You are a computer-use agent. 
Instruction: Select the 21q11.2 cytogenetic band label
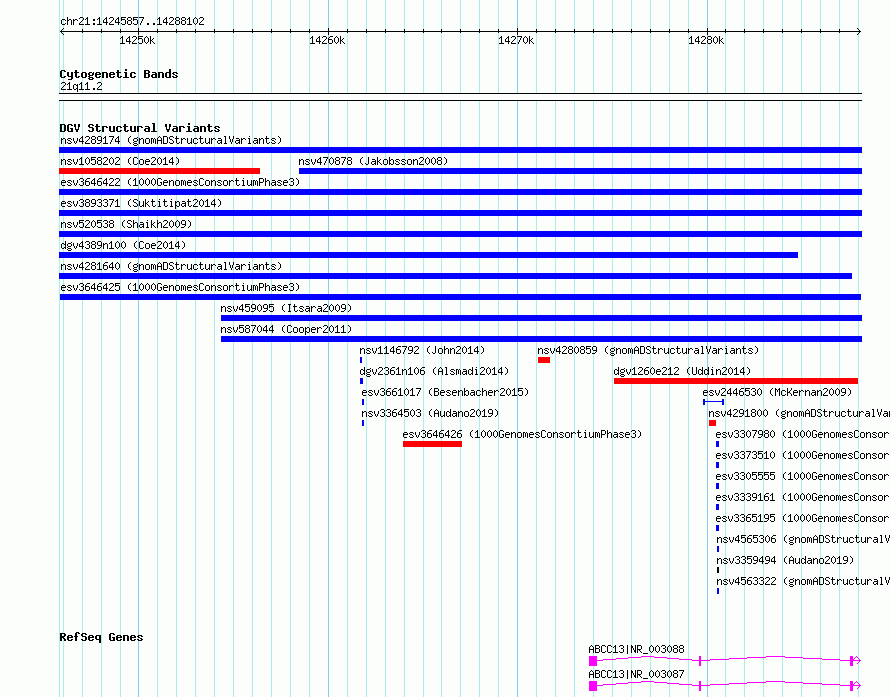click(x=81, y=86)
